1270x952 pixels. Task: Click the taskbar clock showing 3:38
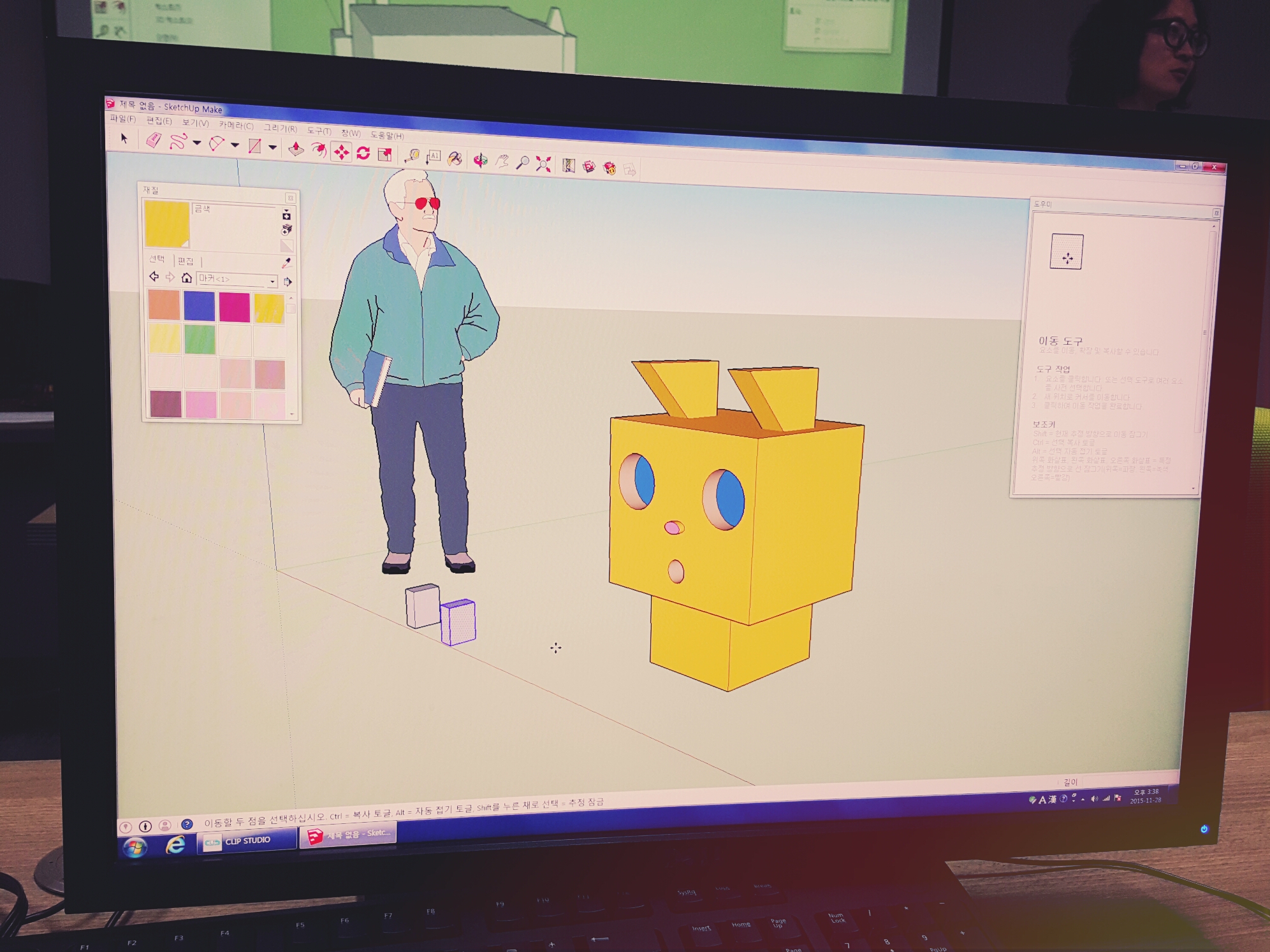(x=1146, y=796)
